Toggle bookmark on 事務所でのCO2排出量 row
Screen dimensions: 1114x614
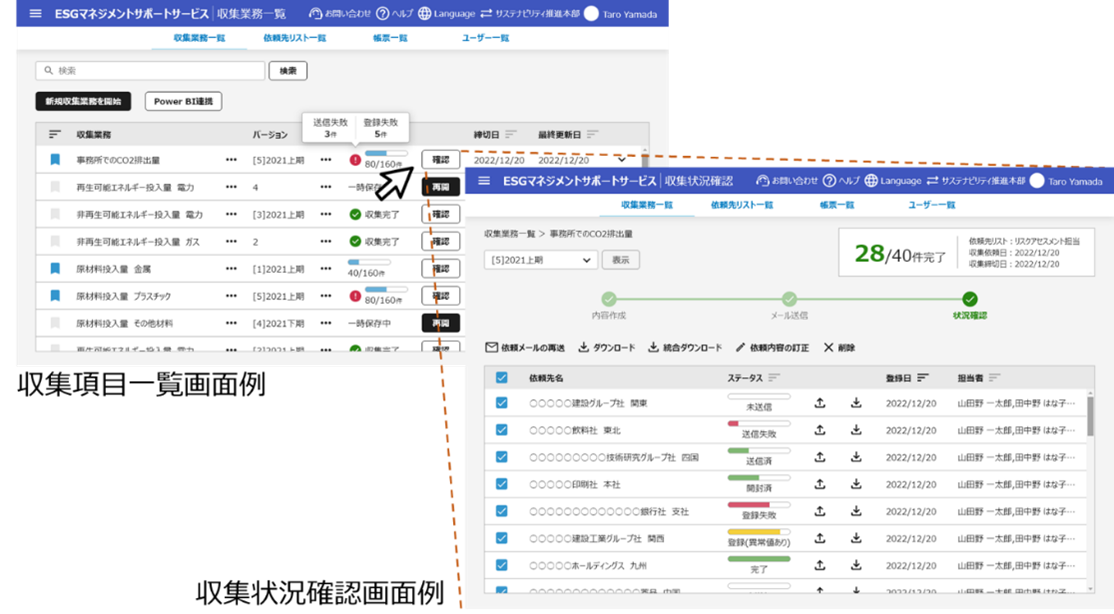coord(55,160)
